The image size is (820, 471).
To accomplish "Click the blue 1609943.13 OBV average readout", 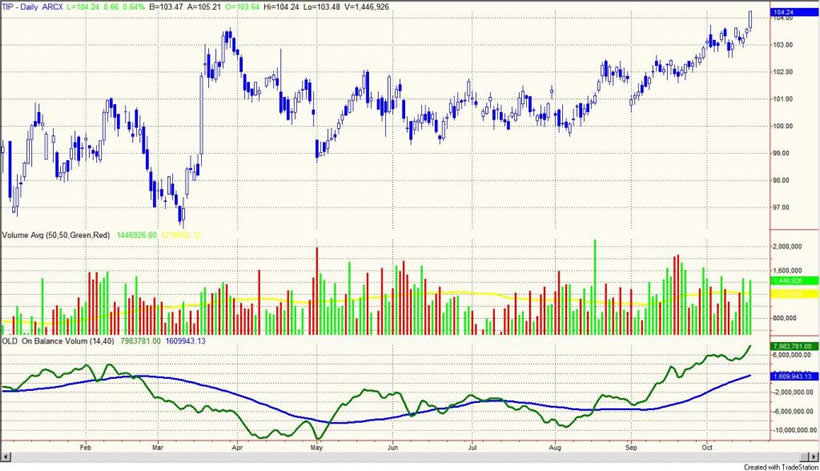I will [185, 341].
